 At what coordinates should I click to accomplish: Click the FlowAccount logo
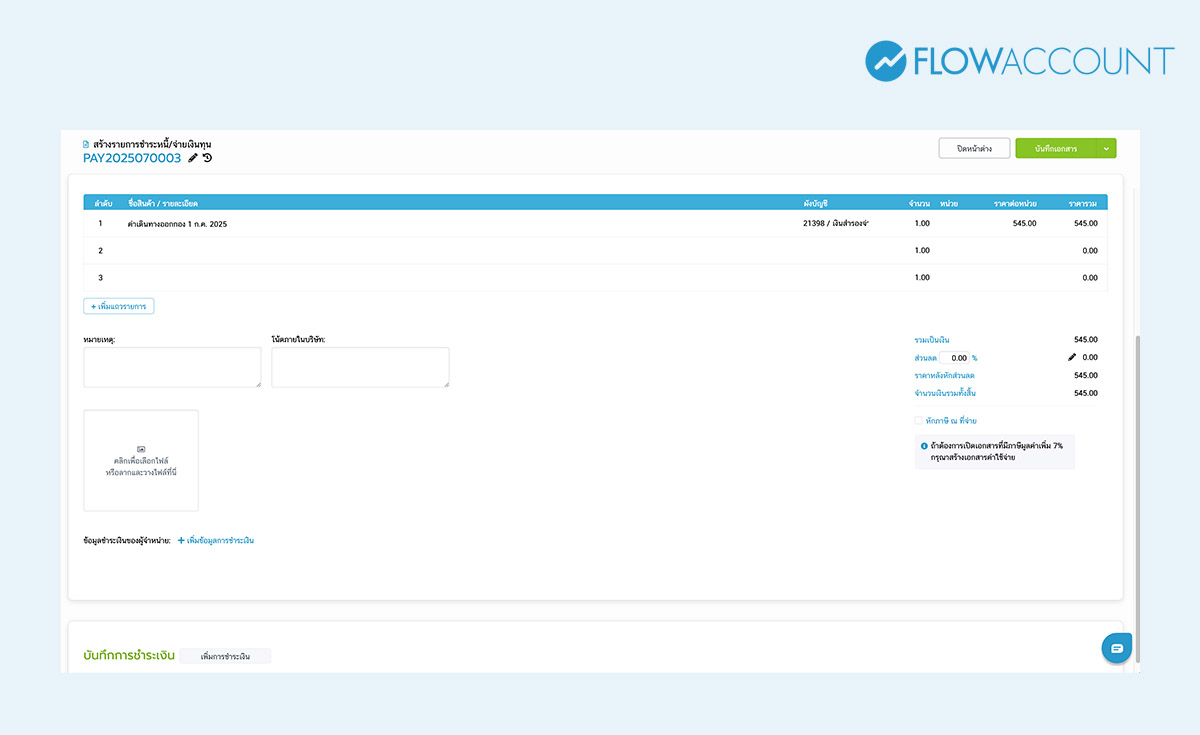pyautogui.click(x=1019, y=61)
